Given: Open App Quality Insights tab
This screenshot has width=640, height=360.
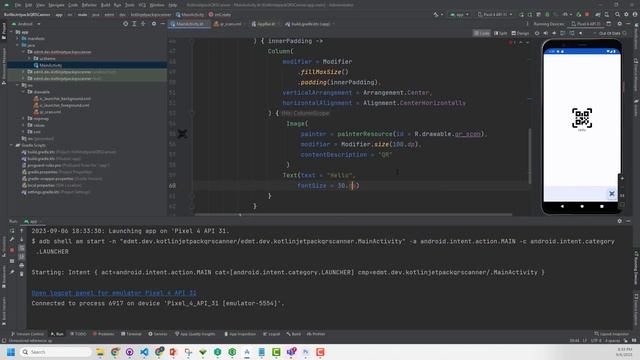Looking at the screenshot, I should pos(195,334).
